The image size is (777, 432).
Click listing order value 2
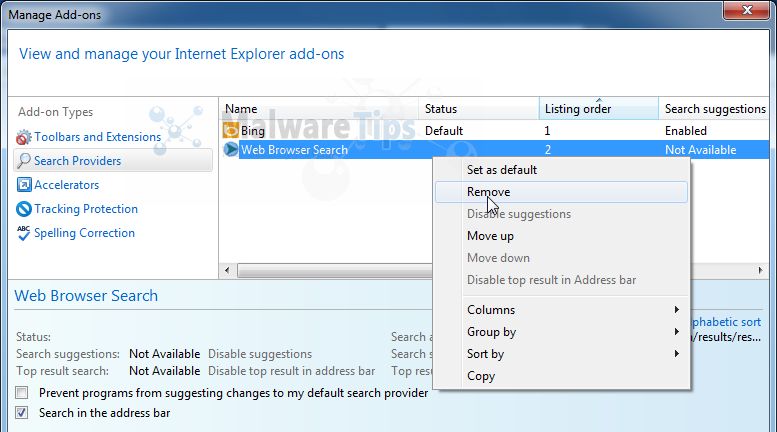coord(548,150)
